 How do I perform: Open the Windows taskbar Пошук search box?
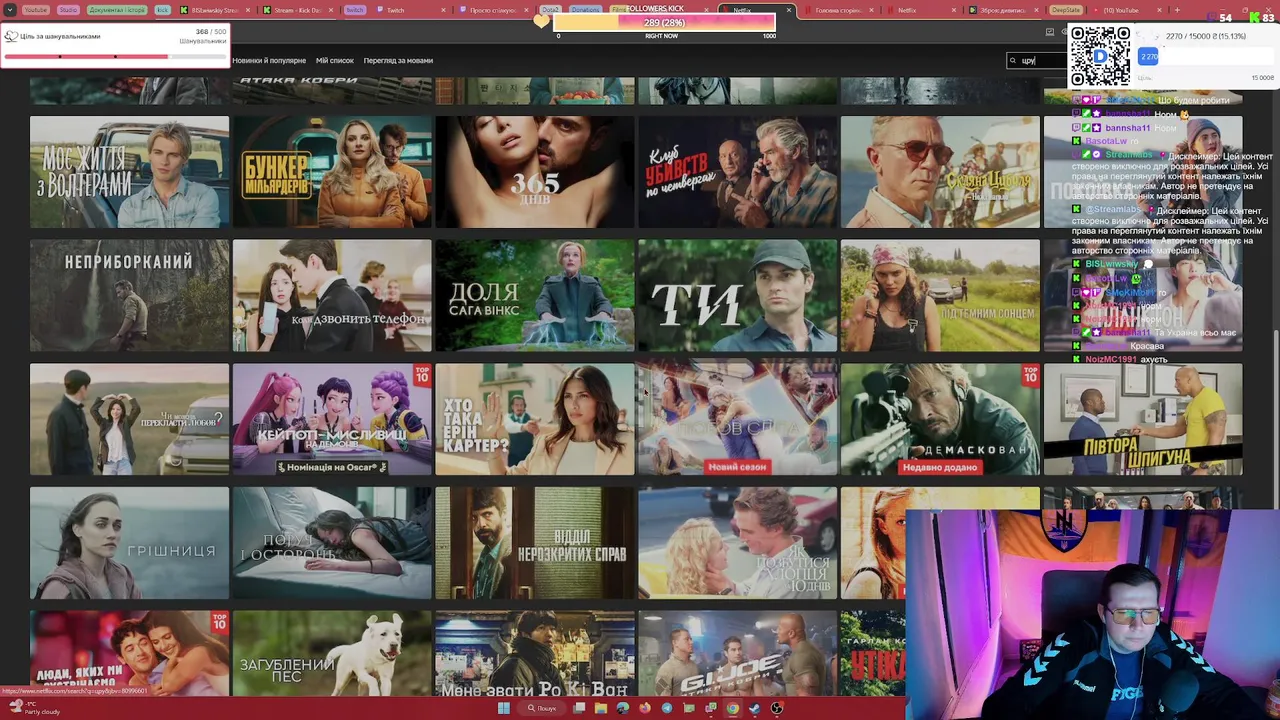[543, 708]
